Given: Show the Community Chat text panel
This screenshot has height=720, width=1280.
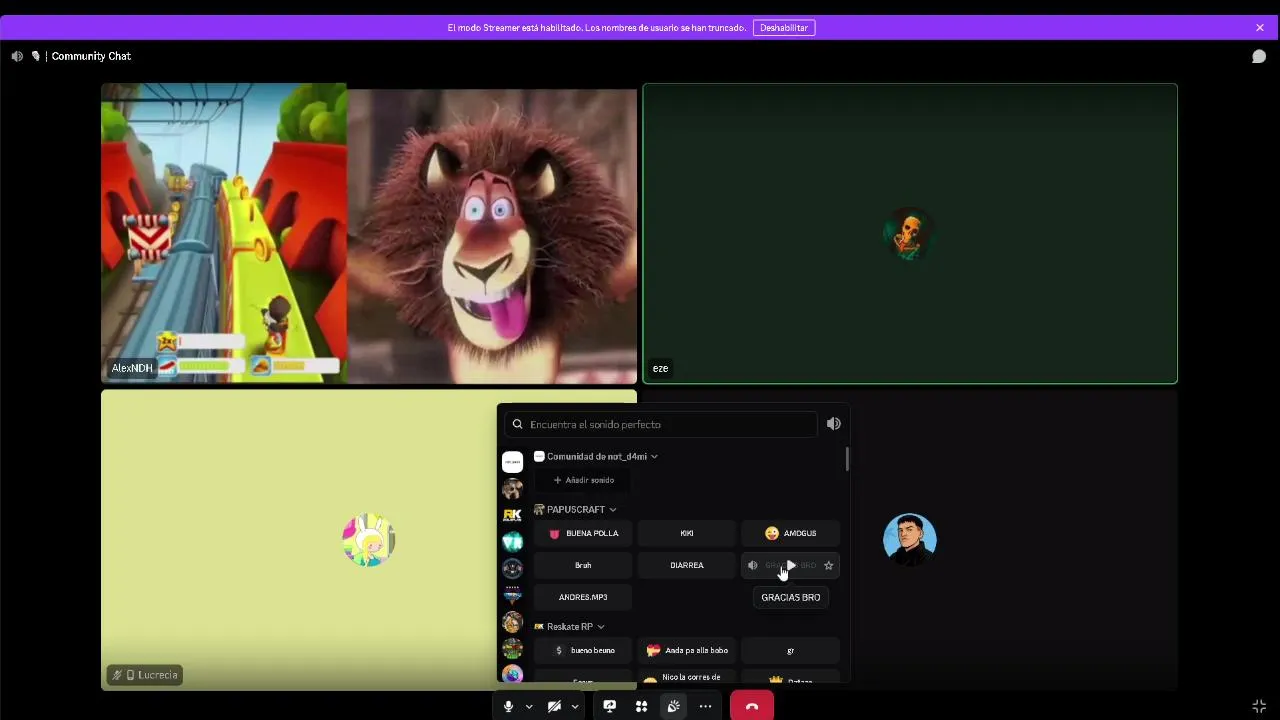Looking at the screenshot, I should [1259, 56].
